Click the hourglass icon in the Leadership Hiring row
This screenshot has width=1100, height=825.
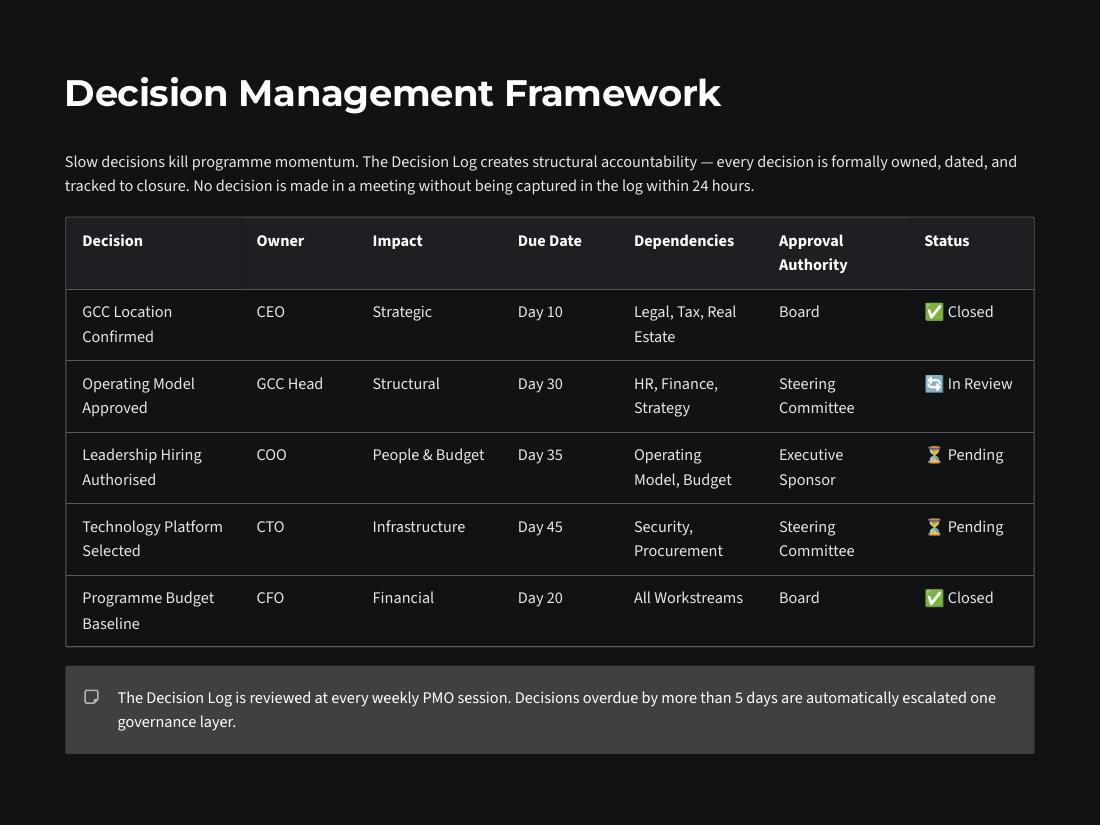pos(934,455)
